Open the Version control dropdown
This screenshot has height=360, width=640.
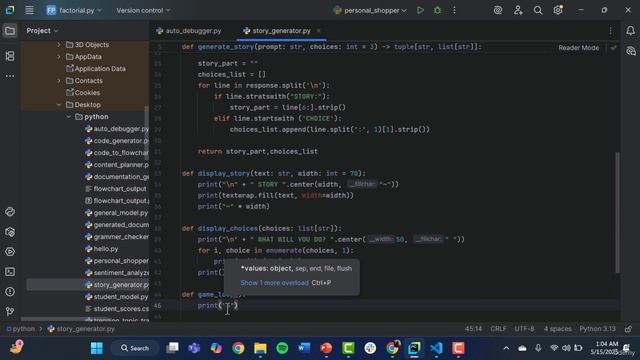[x=143, y=10]
